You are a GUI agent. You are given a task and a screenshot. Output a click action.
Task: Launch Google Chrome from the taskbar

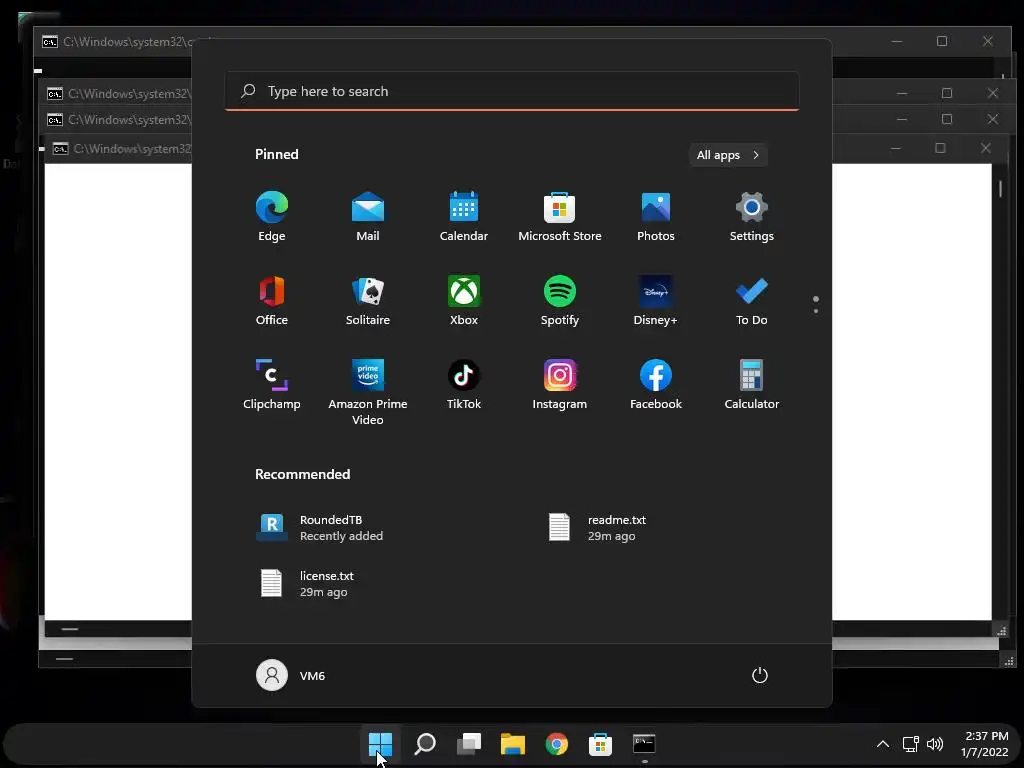(x=556, y=744)
